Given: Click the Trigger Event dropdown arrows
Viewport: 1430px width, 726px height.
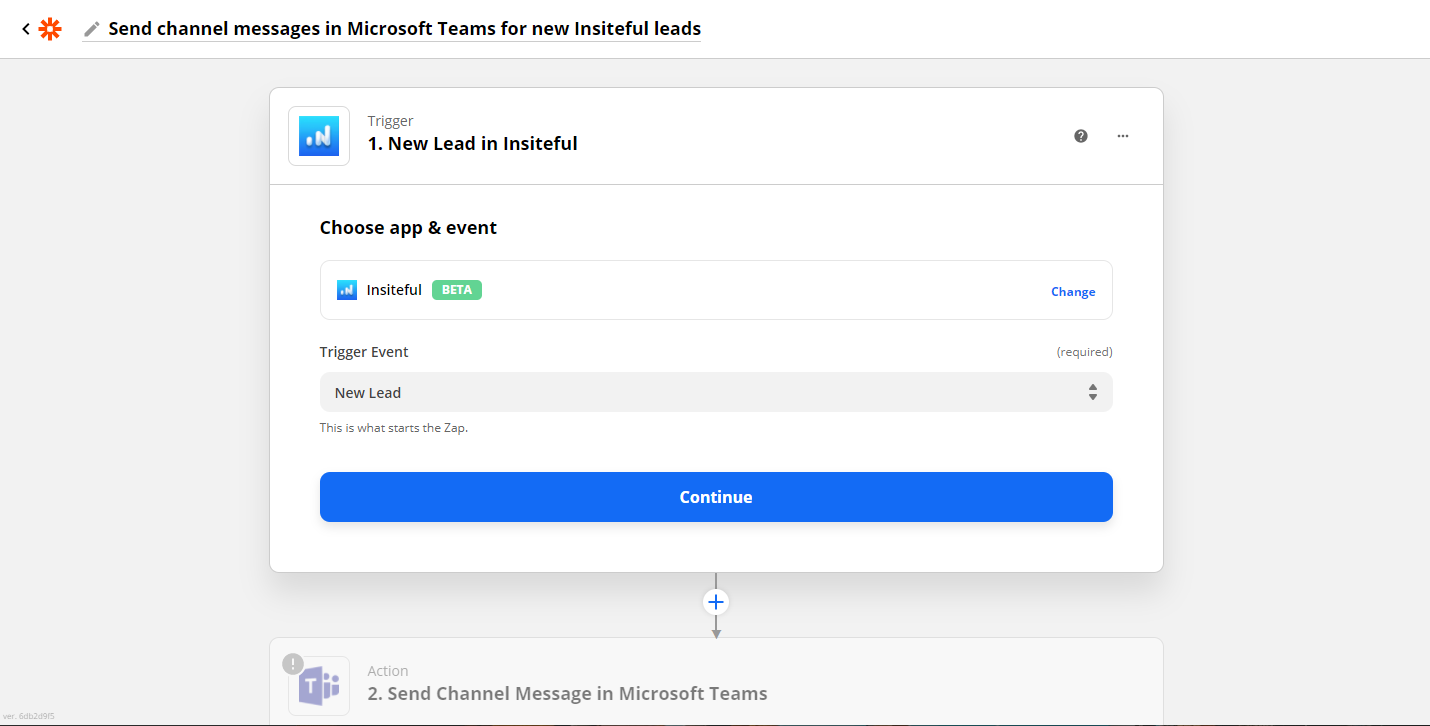Looking at the screenshot, I should click(x=1093, y=392).
